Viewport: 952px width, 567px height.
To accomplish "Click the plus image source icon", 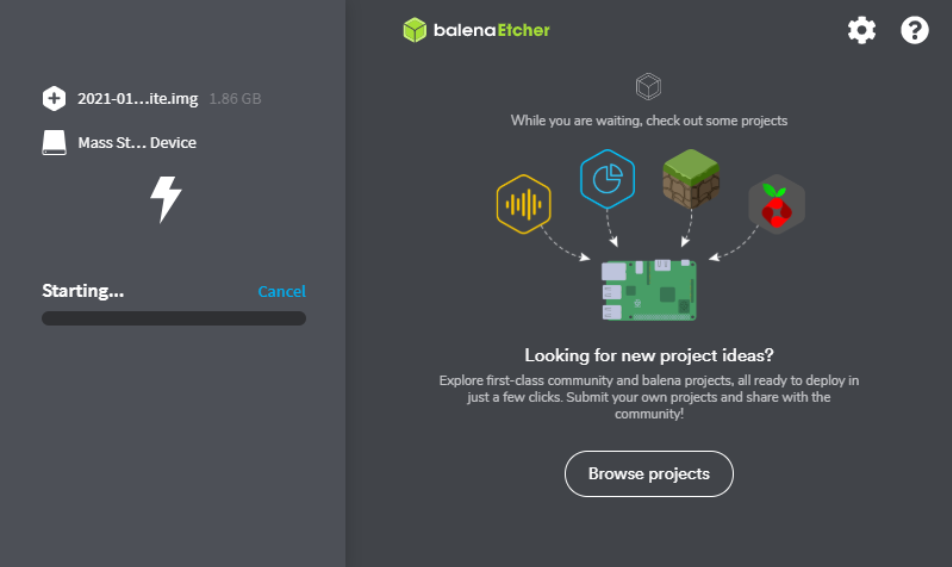I will click(x=54, y=98).
